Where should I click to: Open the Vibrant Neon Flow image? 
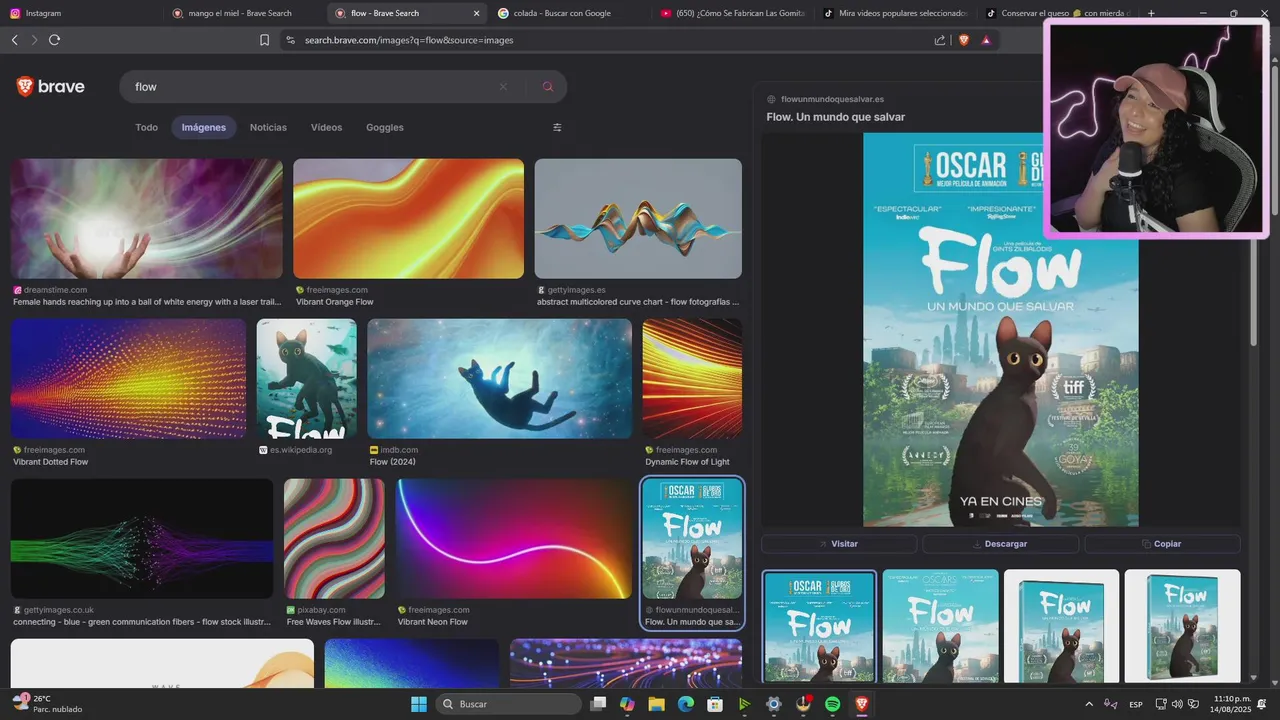click(x=515, y=538)
